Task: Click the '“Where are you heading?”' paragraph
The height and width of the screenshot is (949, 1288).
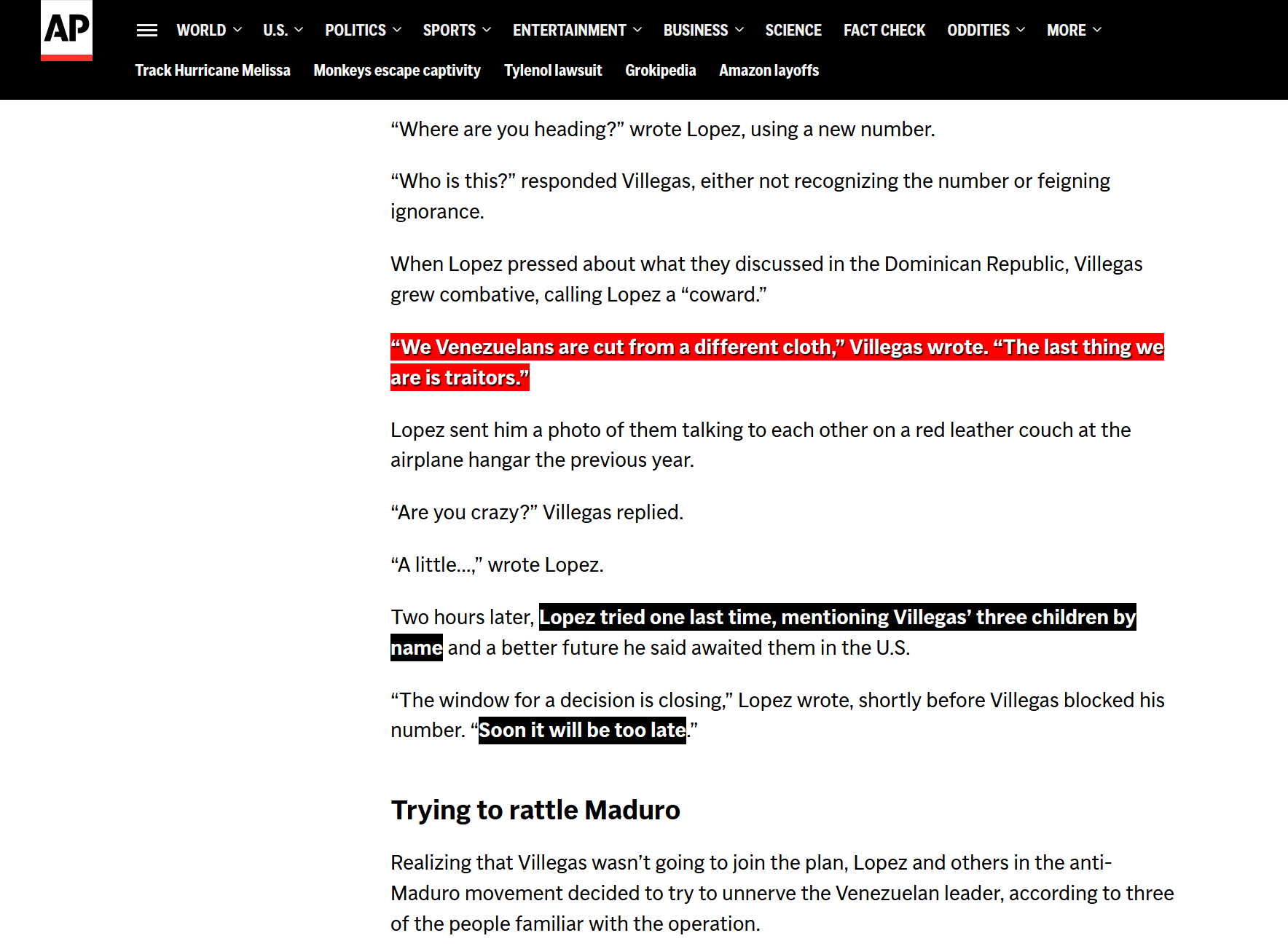Action: pyautogui.click(x=663, y=130)
